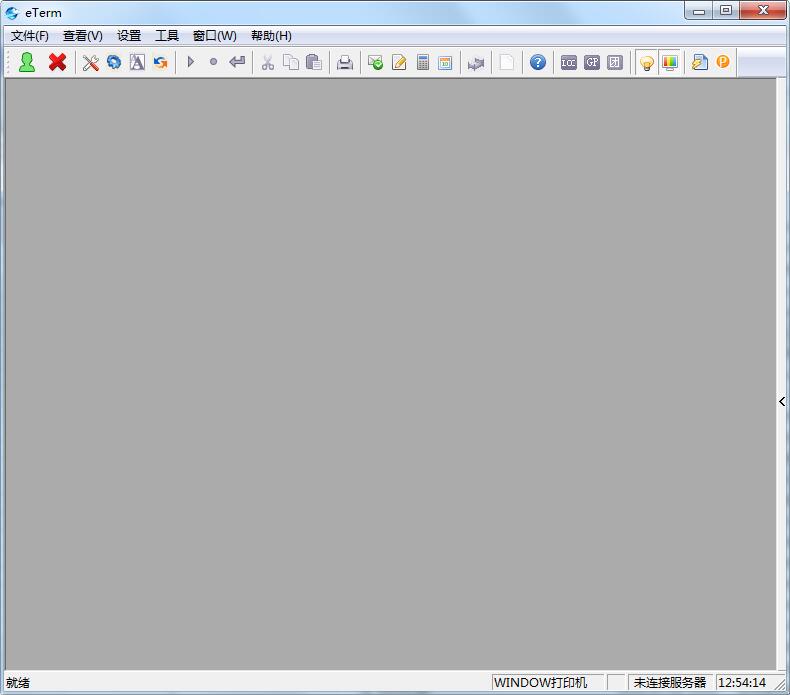Open the wrench and screwdriver settings icon

pos(91,62)
